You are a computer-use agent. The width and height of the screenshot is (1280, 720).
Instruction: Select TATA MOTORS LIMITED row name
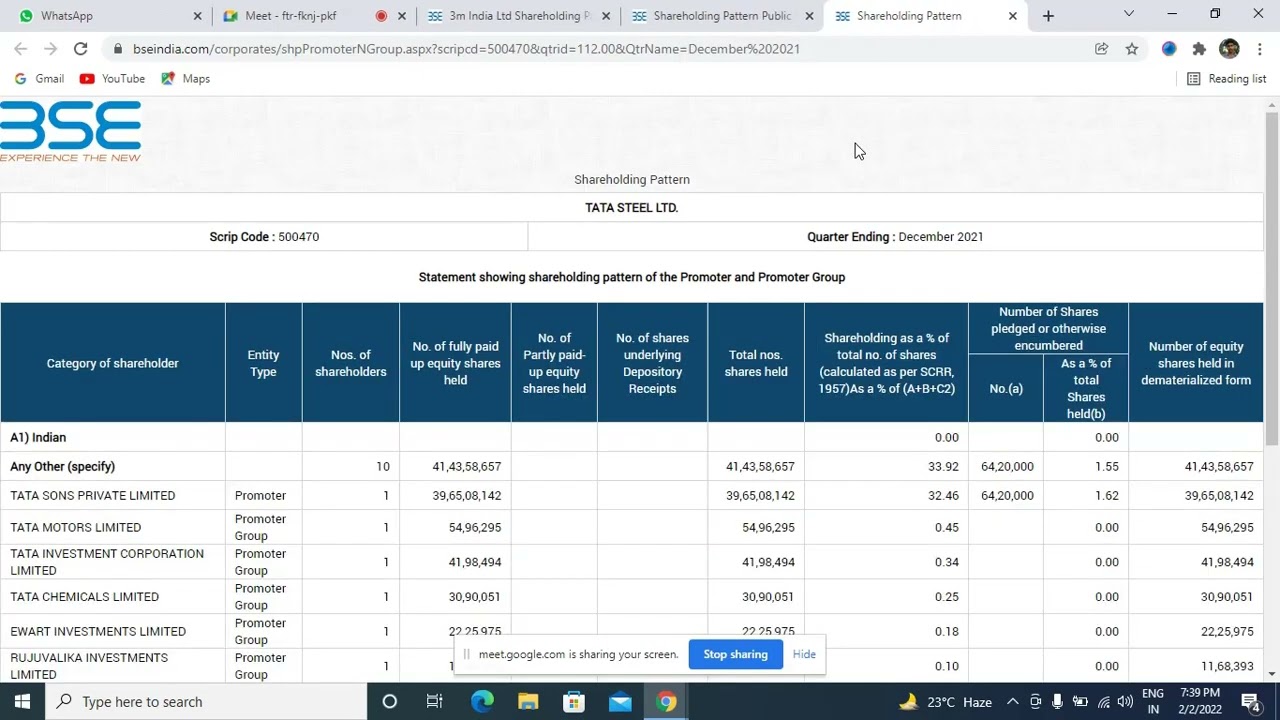point(76,528)
